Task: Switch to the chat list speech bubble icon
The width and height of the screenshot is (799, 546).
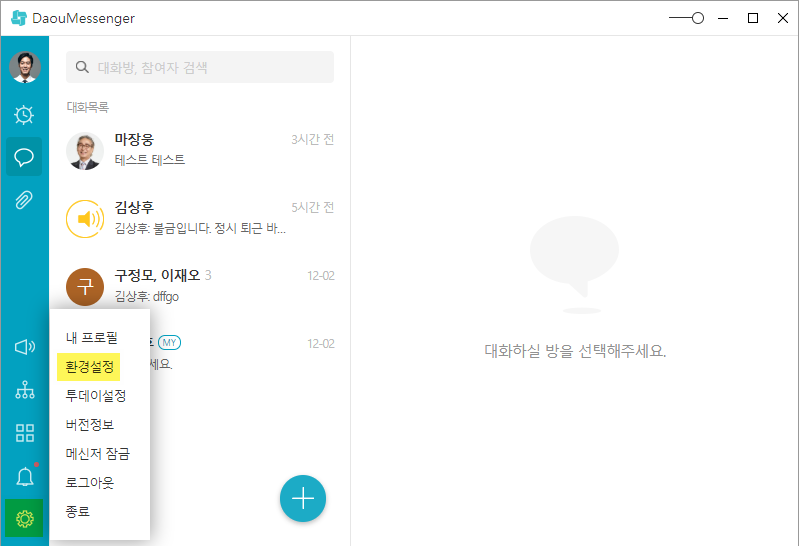Action: (25, 157)
